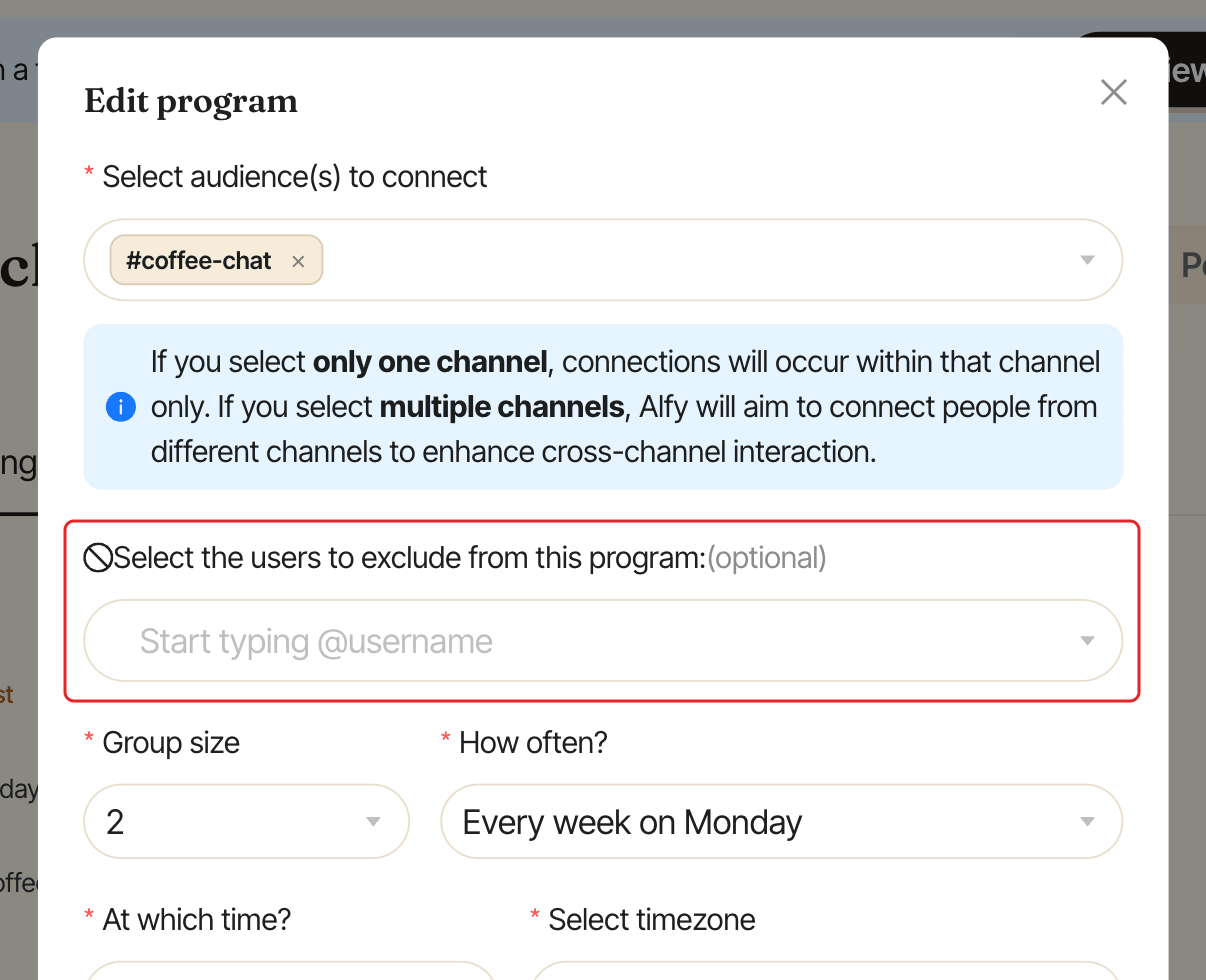The height and width of the screenshot is (980, 1206).
Task: Click the blue info icon
Action: [x=120, y=407]
